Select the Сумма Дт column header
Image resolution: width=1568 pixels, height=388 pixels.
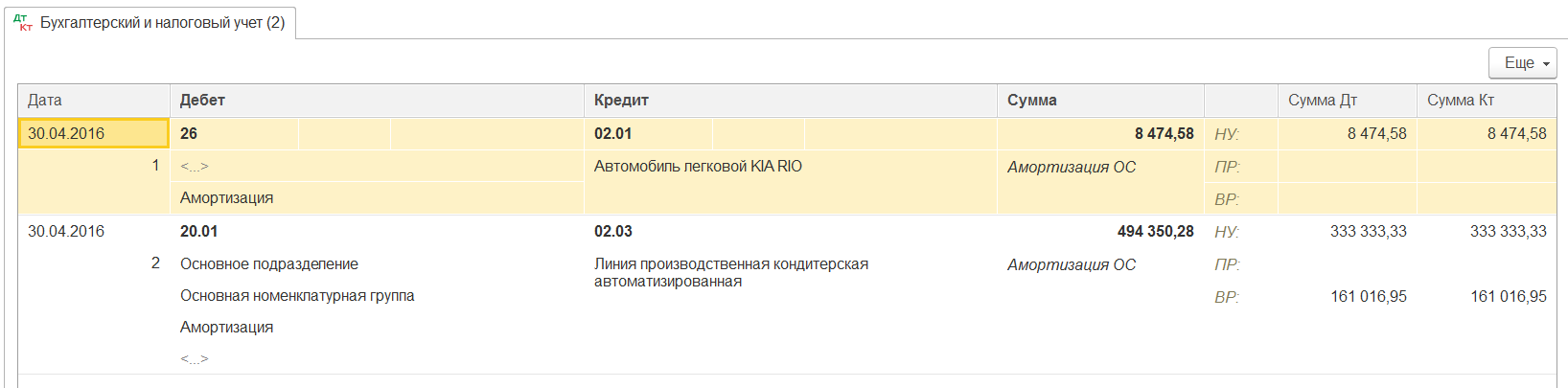point(1323,101)
